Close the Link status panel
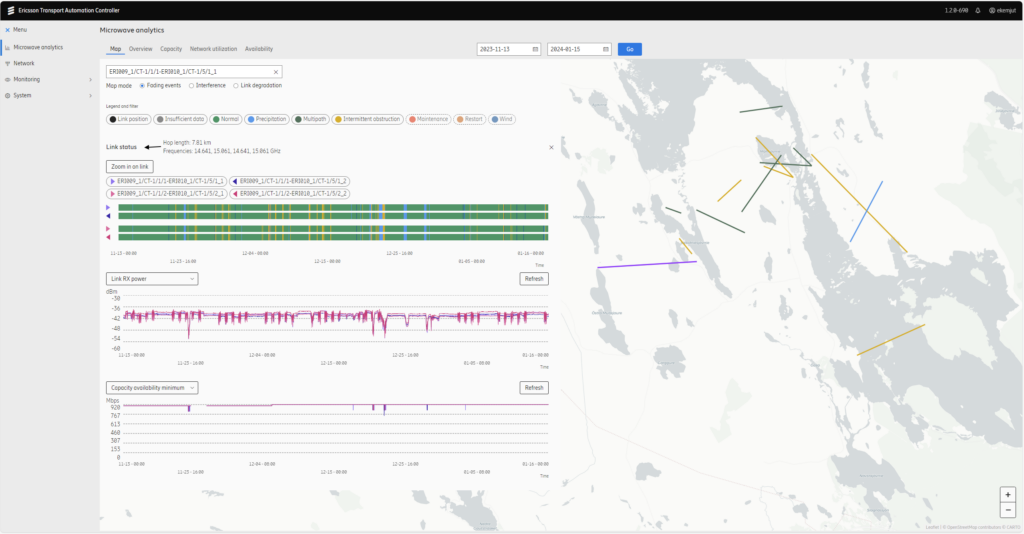Image resolution: width=1024 pixels, height=534 pixels. pyautogui.click(x=551, y=147)
